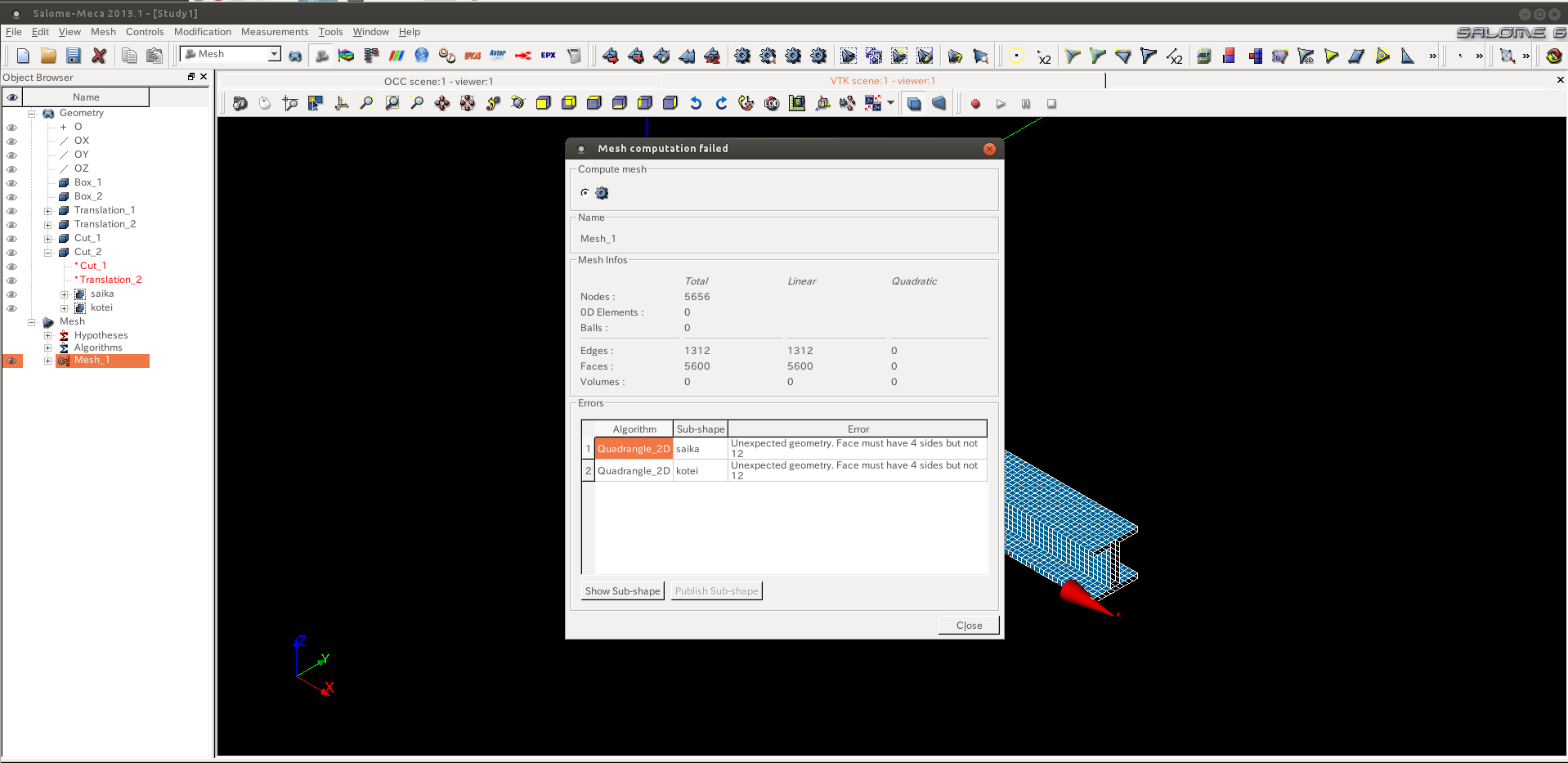Click the Front view yellow cube icon
This screenshot has height=763, width=1568.
(x=544, y=103)
